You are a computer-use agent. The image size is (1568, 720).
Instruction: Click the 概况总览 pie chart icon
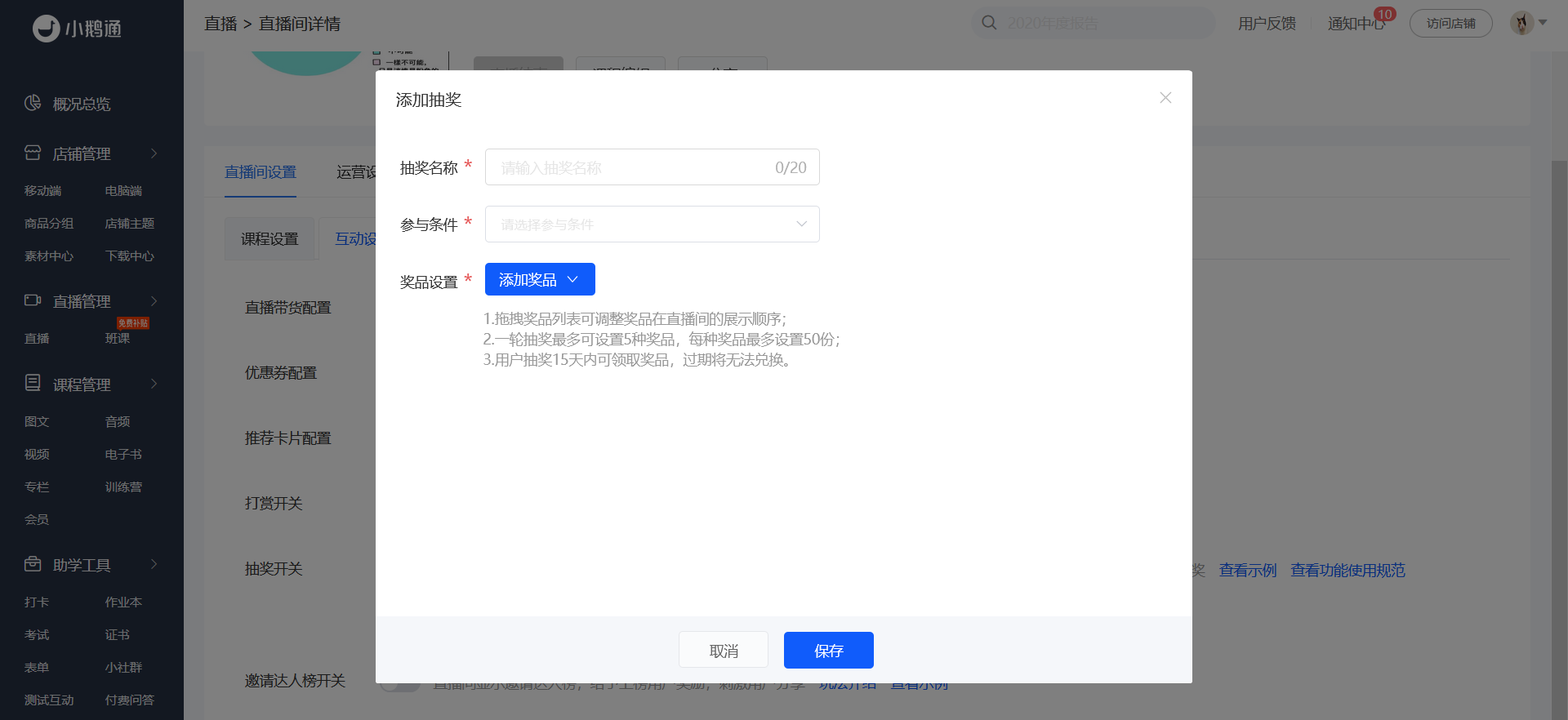point(33,103)
